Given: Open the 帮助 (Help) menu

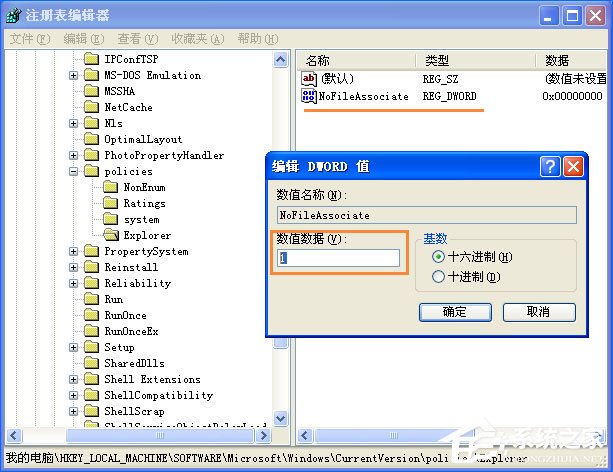Looking at the screenshot, I should coord(258,39).
